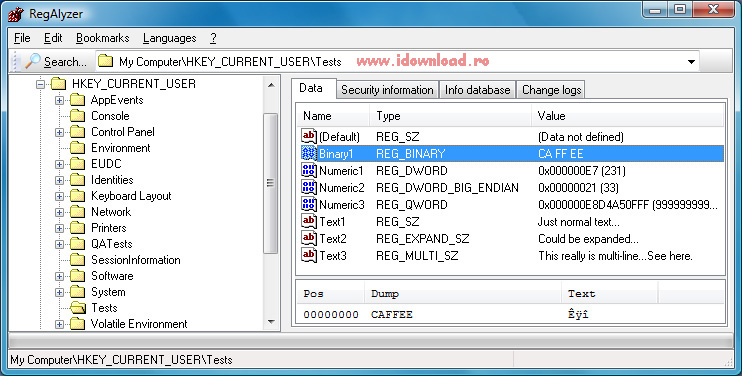The image size is (742, 376).
Task: Click the tree scrollbar down arrow
Action: [271, 322]
